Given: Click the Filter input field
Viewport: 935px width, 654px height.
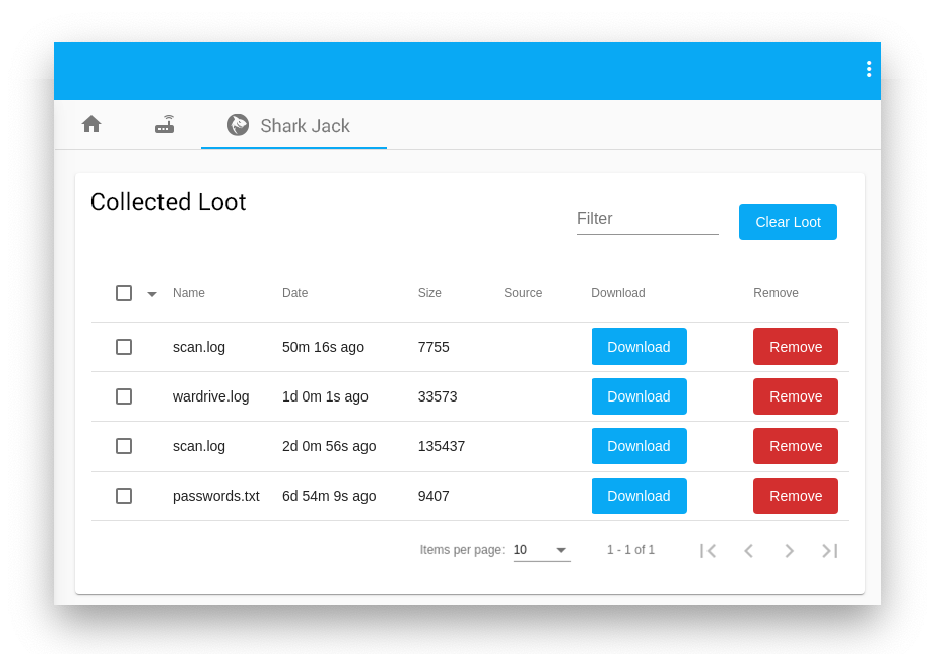Looking at the screenshot, I should [647, 219].
